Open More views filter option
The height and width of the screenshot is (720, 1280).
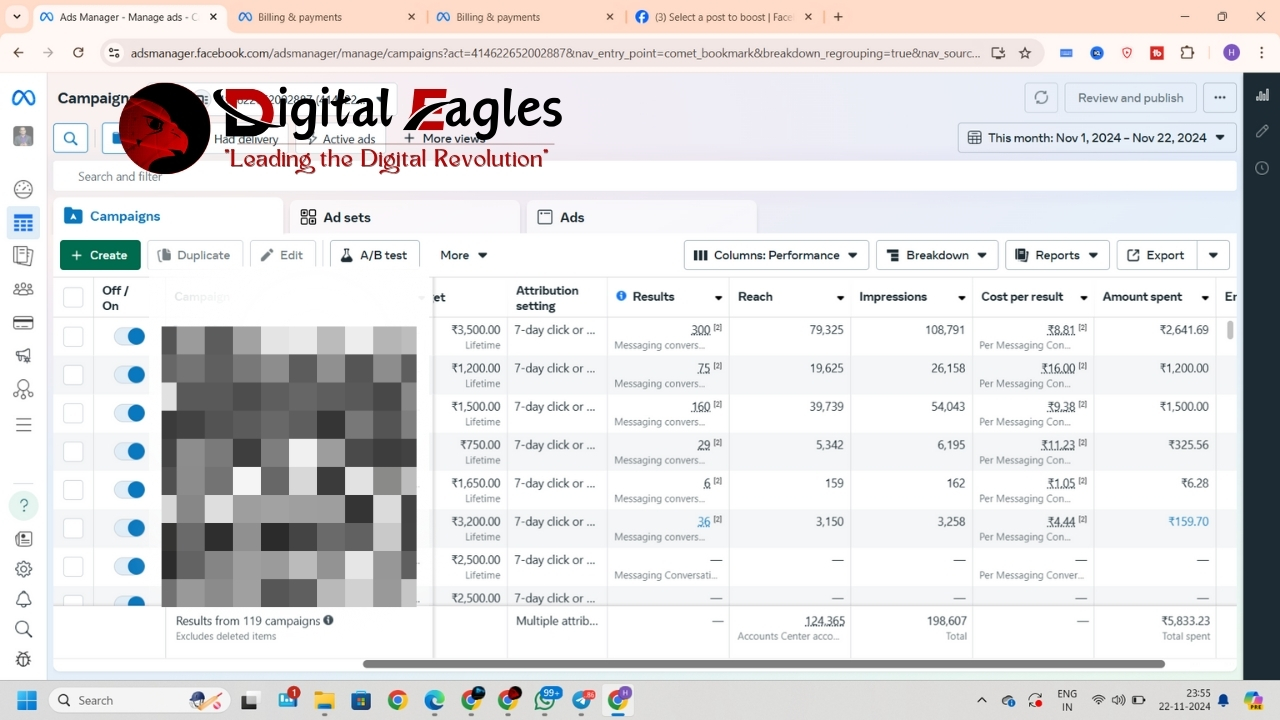pyautogui.click(x=444, y=139)
